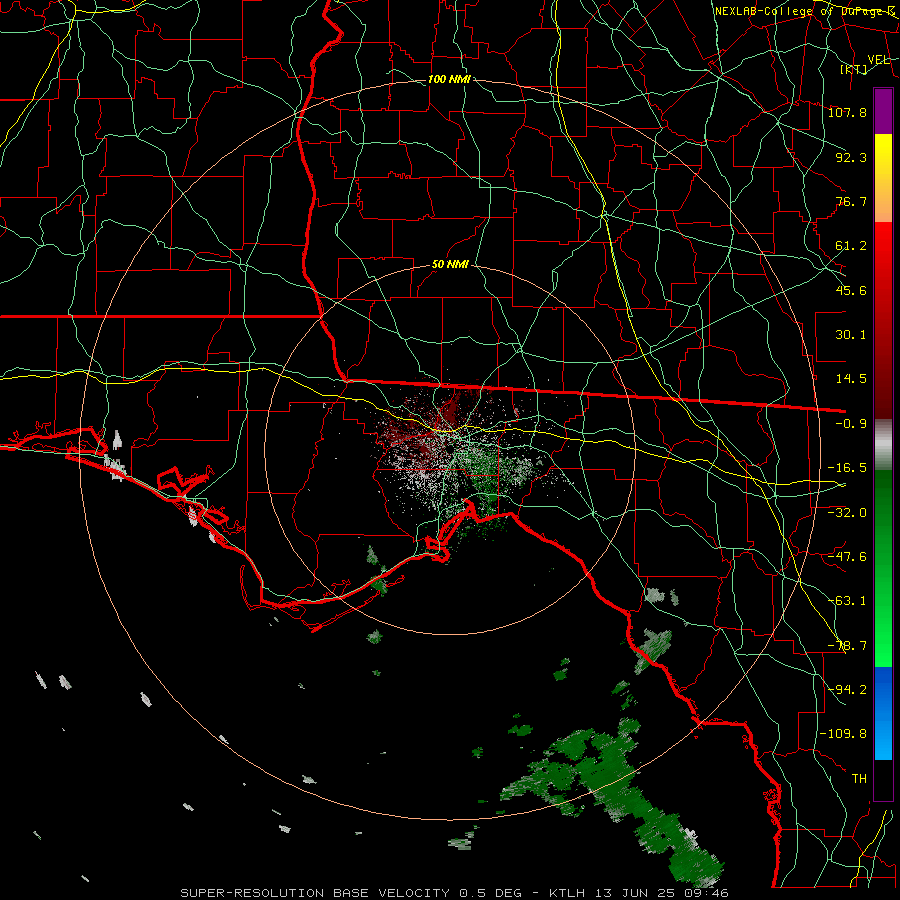Viewport: 900px width, 900px height.
Task: Click the 50 NMI range ring label
Action: [x=450, y=265]
